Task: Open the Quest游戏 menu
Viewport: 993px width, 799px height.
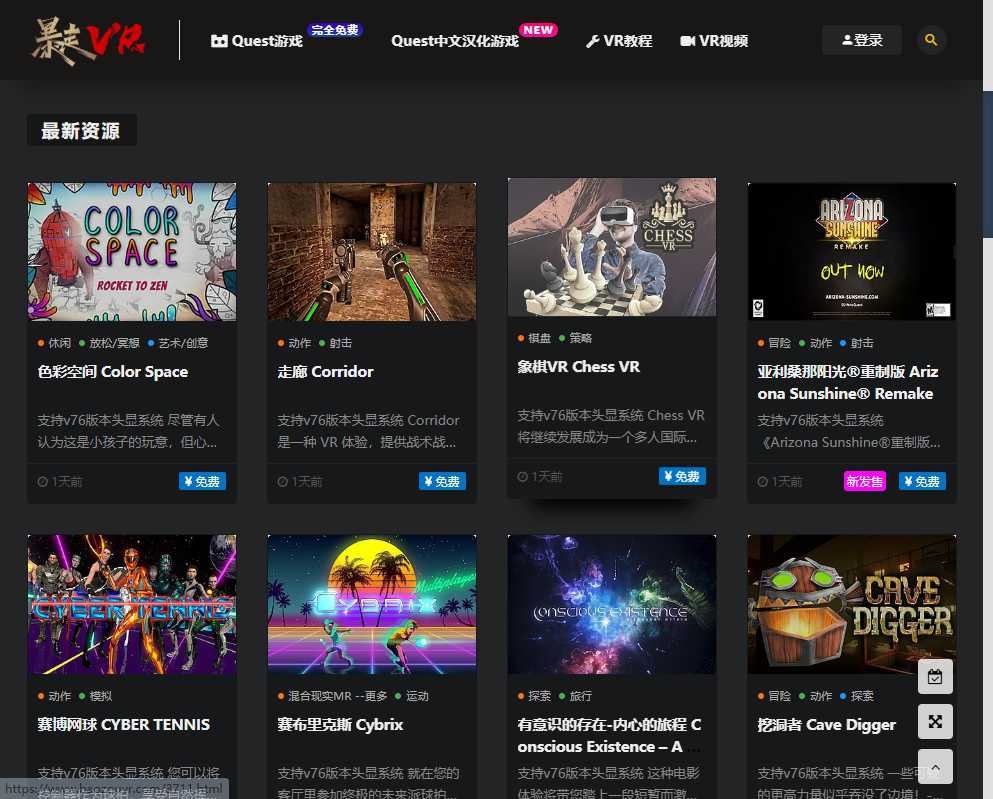Action: pos(256,41)
